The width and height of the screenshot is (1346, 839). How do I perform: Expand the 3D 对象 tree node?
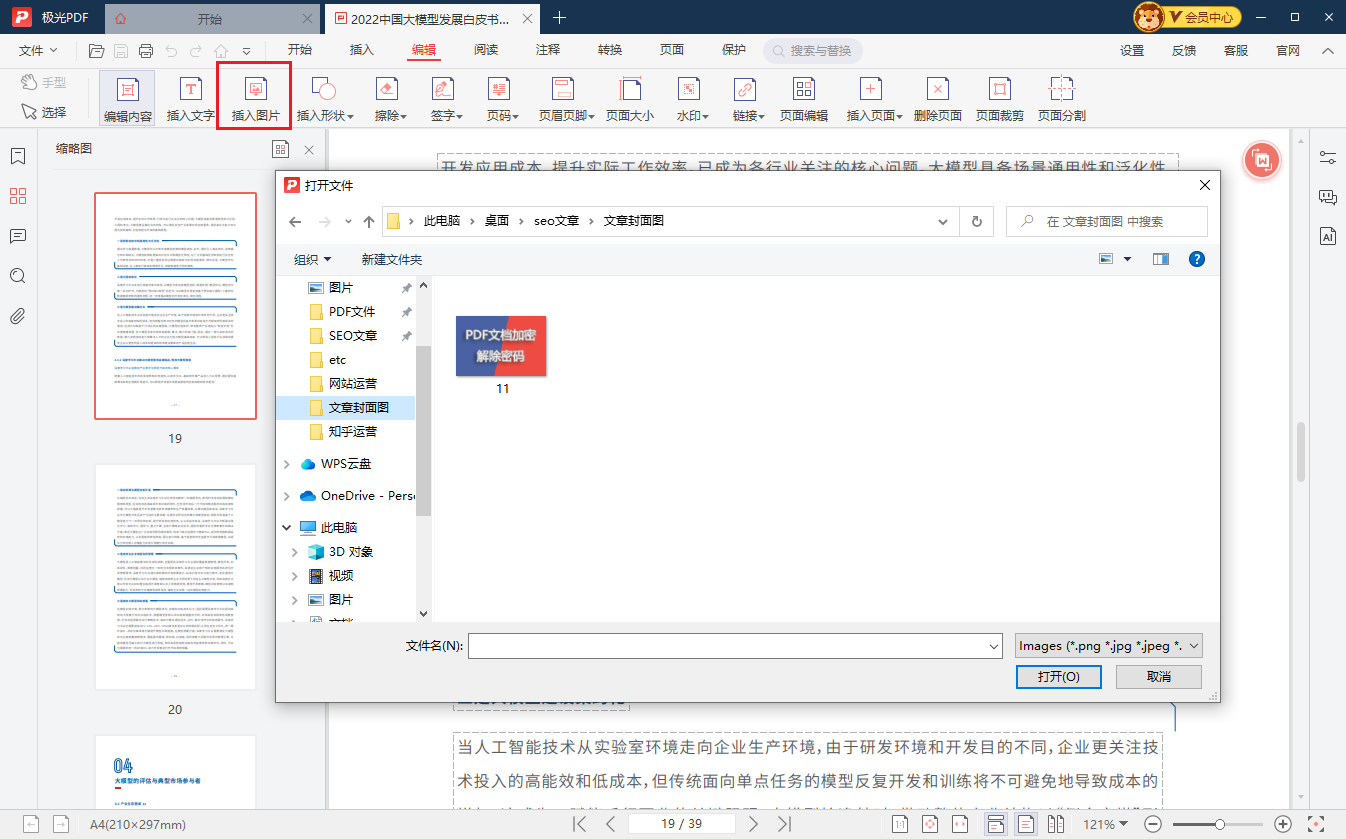point(295,552)
